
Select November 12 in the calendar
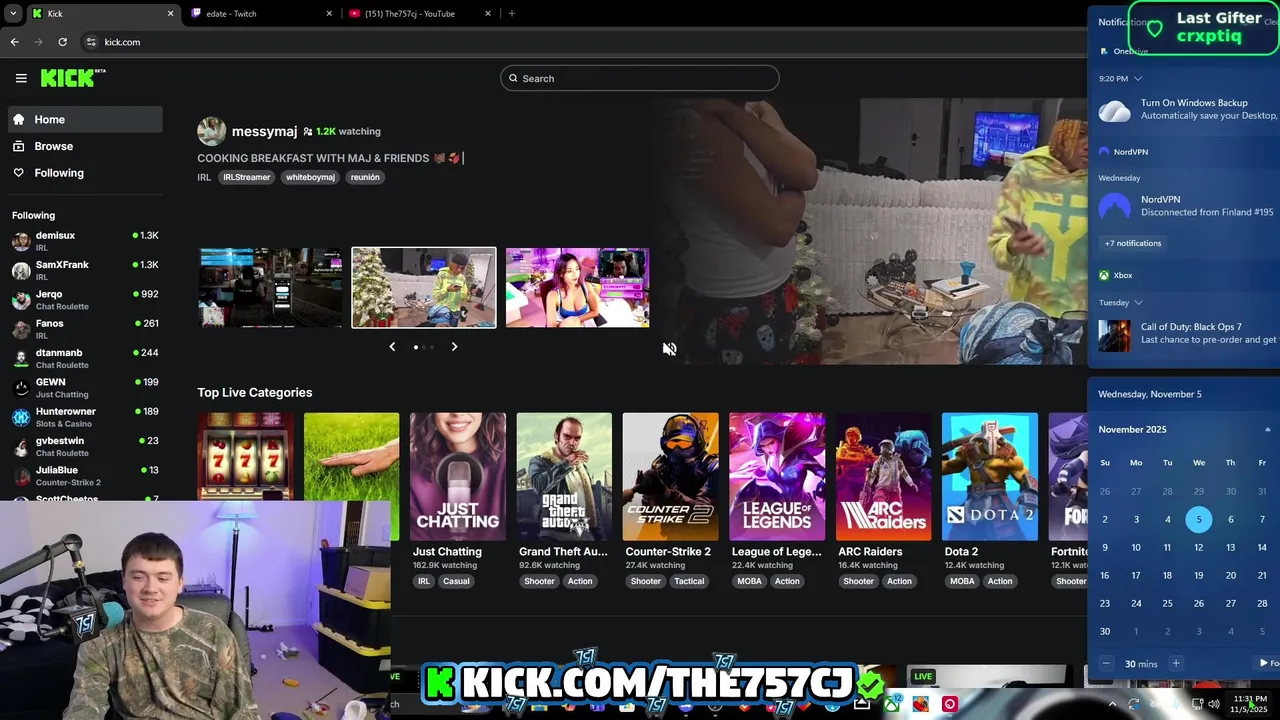click(x=1199, y=547)
